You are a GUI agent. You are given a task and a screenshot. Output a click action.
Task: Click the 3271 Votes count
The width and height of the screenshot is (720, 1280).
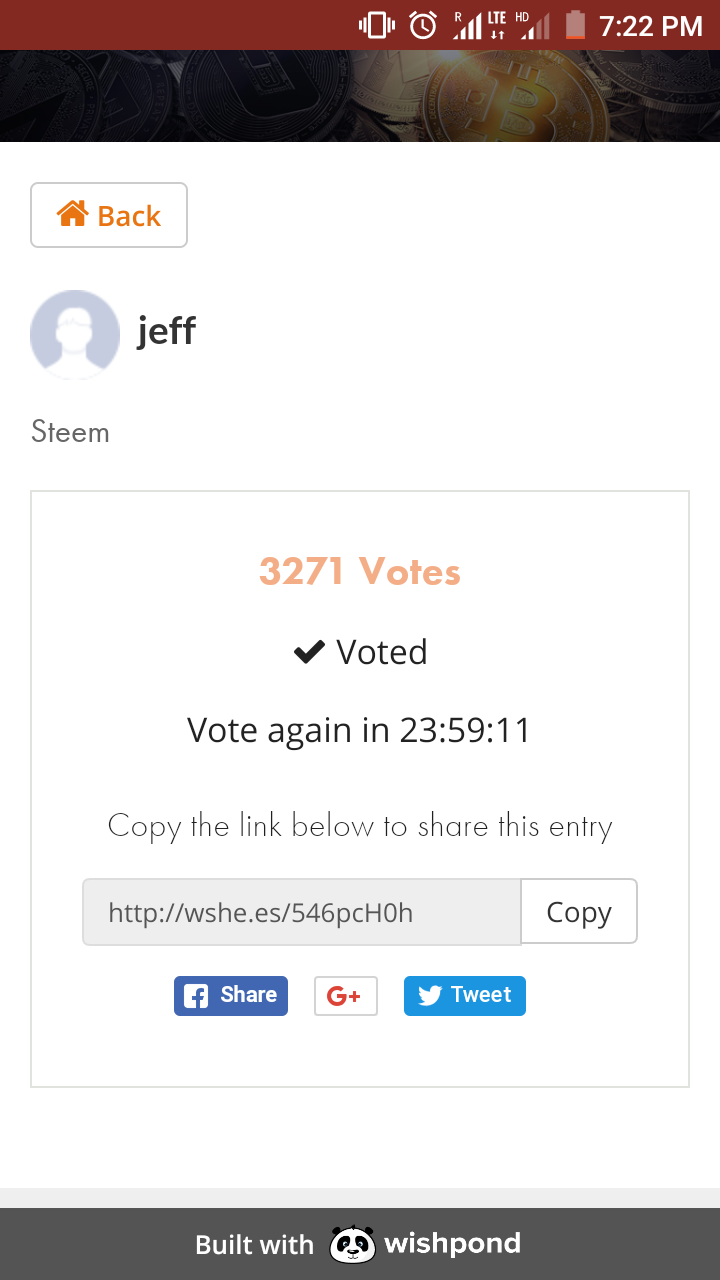pyautogui.click(x=360, y=572)
